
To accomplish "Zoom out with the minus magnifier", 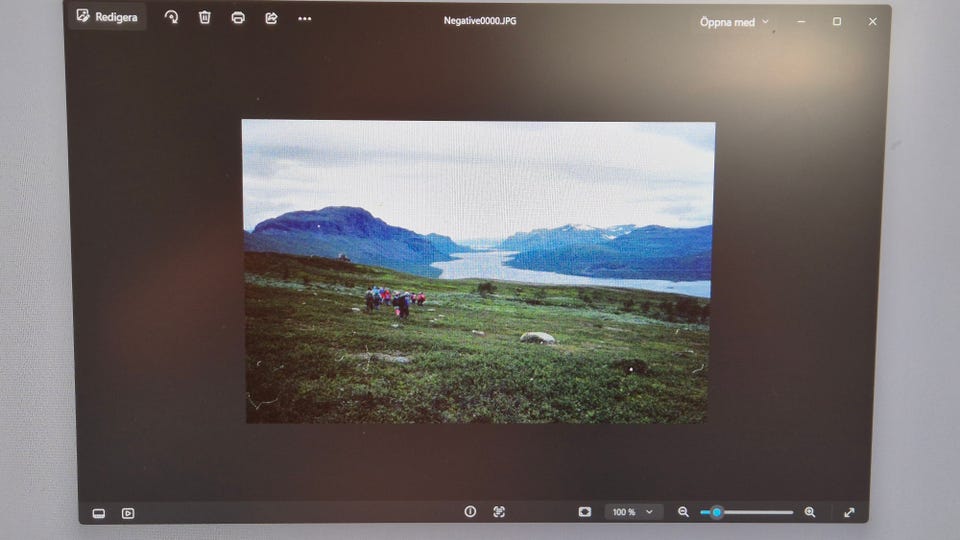I will (683, 512).
